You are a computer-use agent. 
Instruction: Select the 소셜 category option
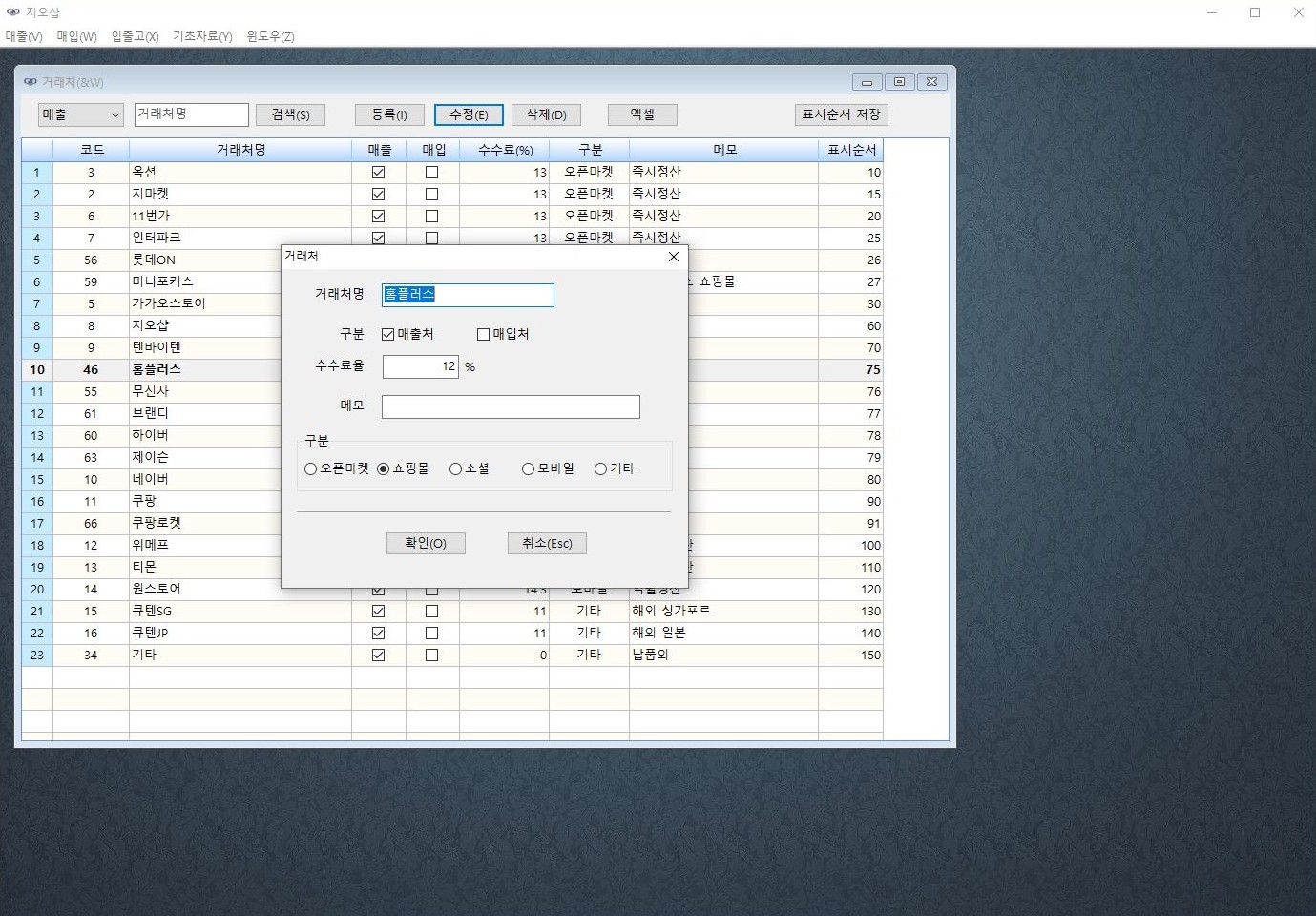(x=455, y=469)
